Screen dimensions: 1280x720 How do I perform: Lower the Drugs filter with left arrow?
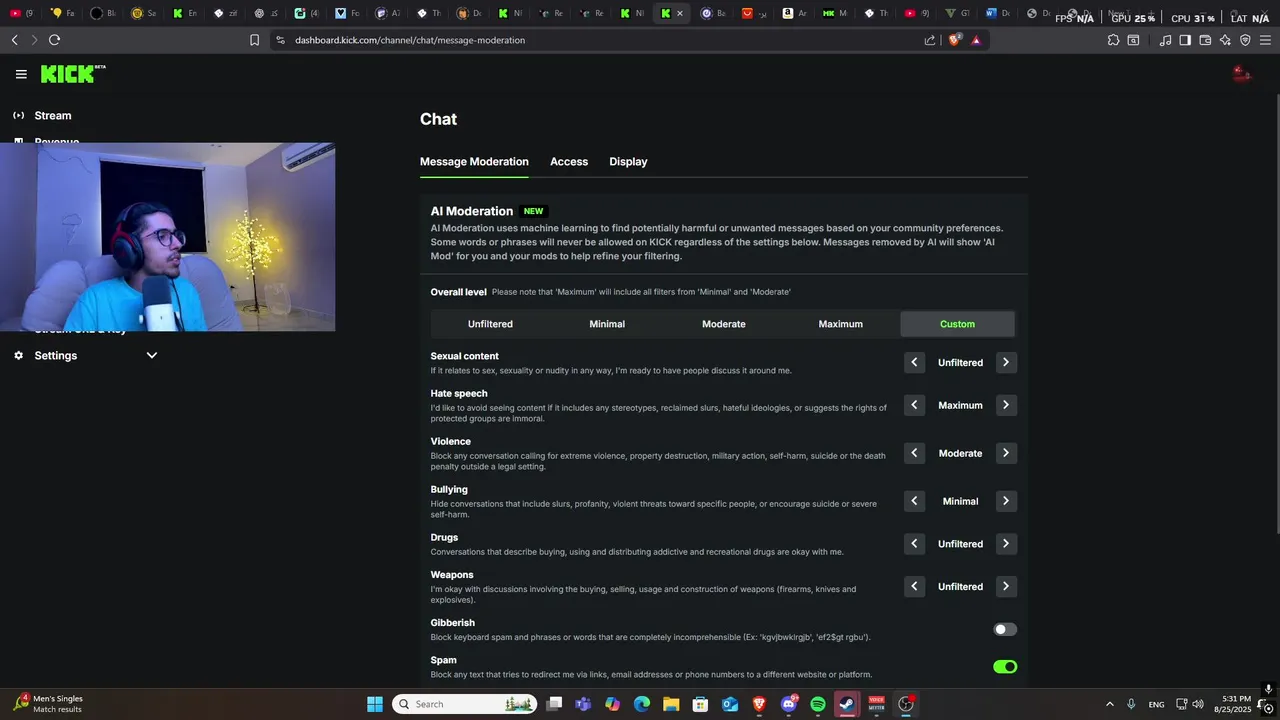914,544
